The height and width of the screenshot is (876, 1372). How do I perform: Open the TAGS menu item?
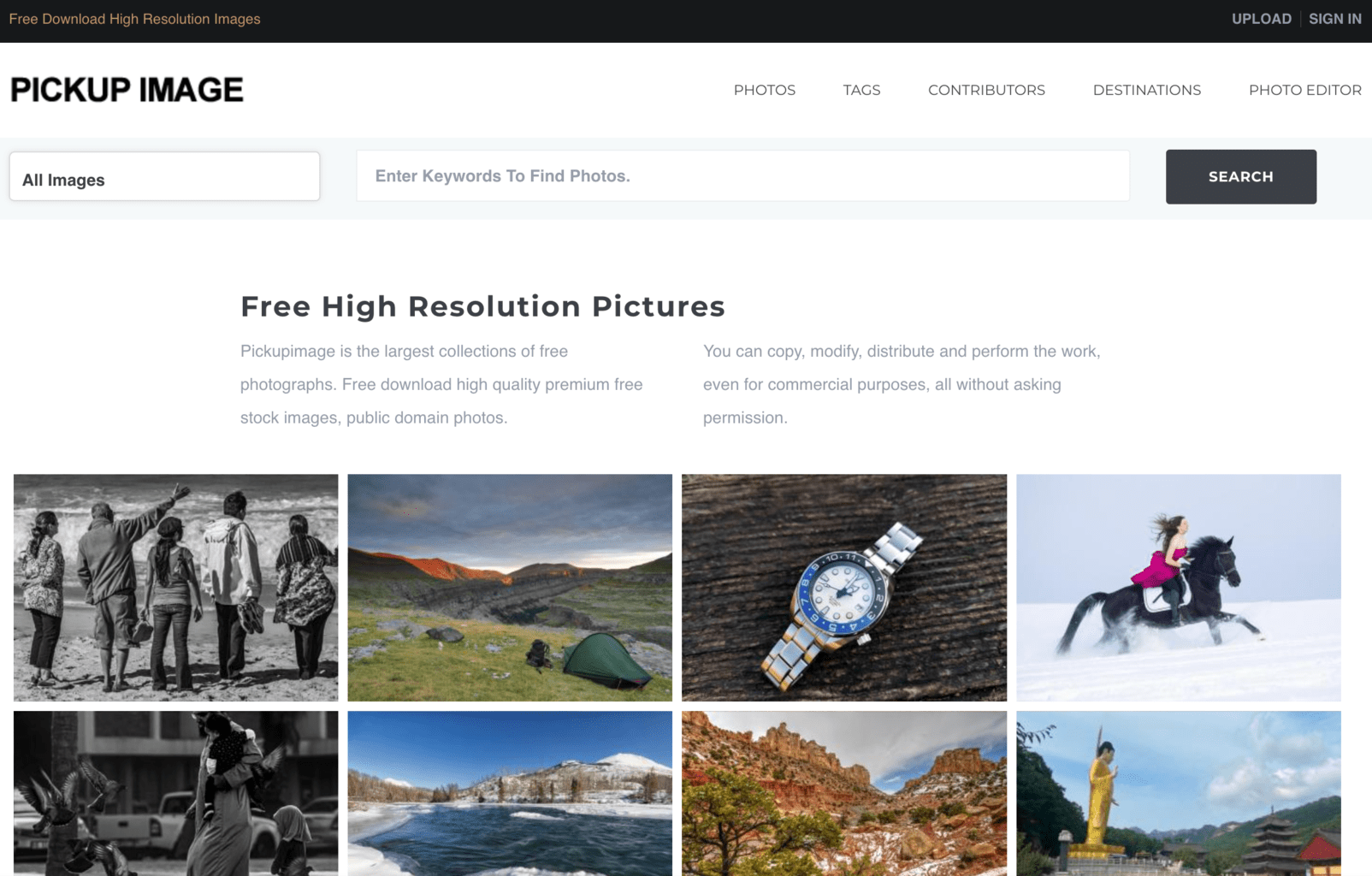click(861, 90)
